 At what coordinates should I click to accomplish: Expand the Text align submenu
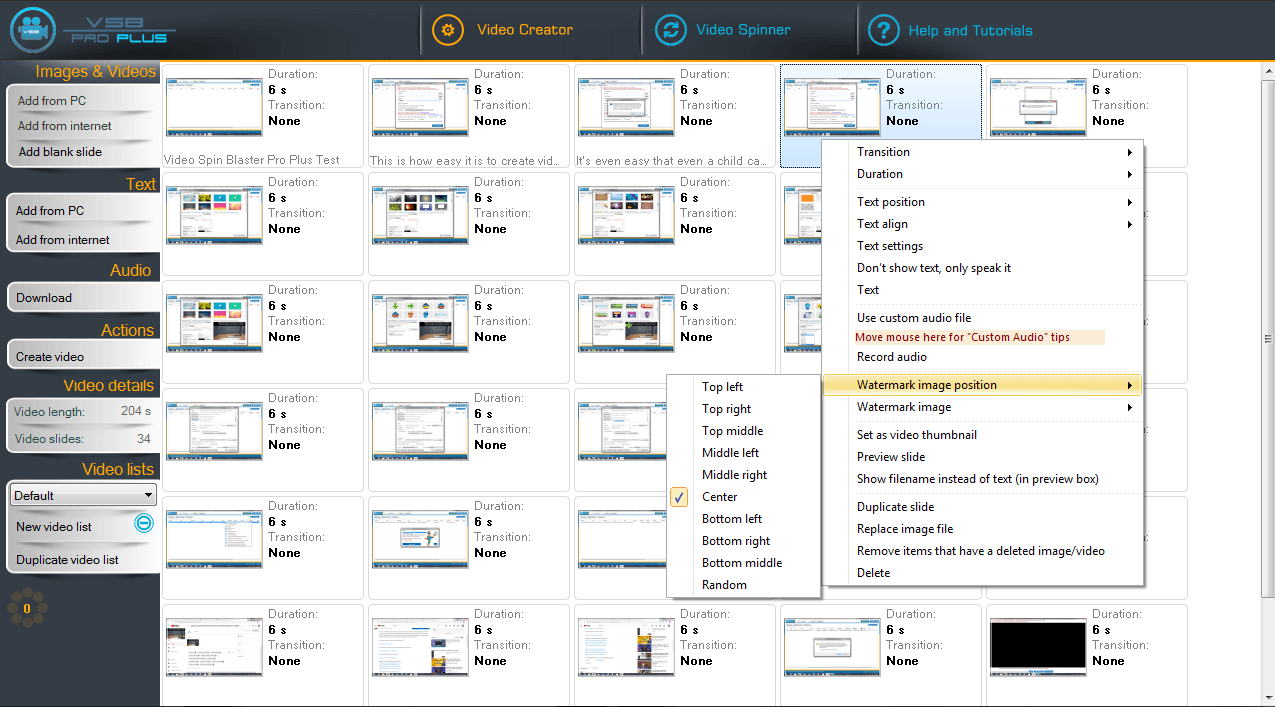981,224
